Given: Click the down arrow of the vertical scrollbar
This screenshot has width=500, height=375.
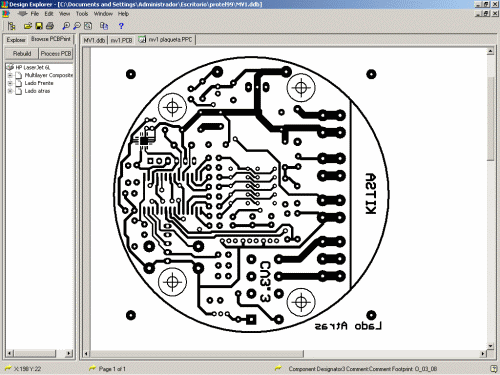Looking at the screenshot, I should pos(490,346).
